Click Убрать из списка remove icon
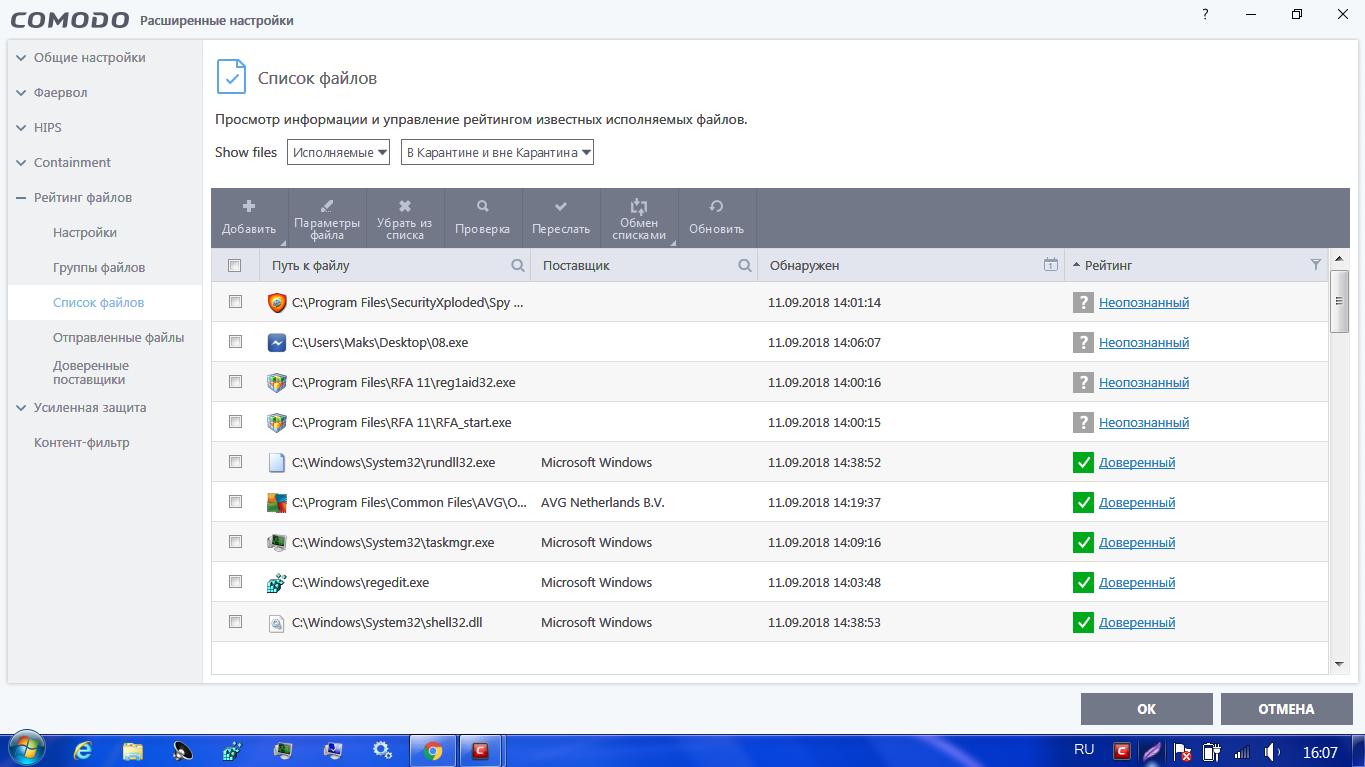1365x767 pixels. (405, 206)
